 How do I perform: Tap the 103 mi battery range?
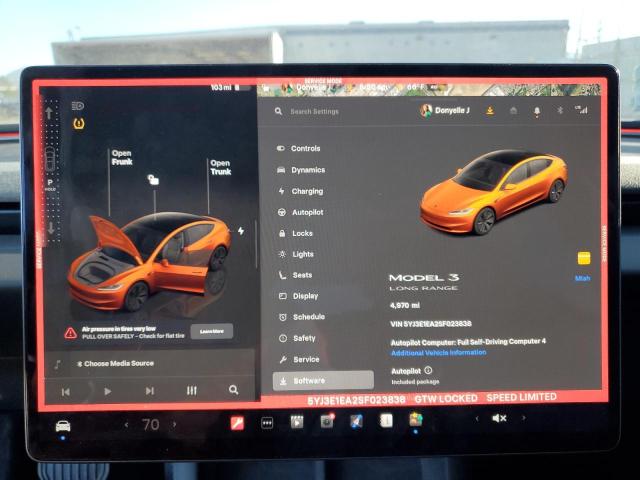coord(221,87)
